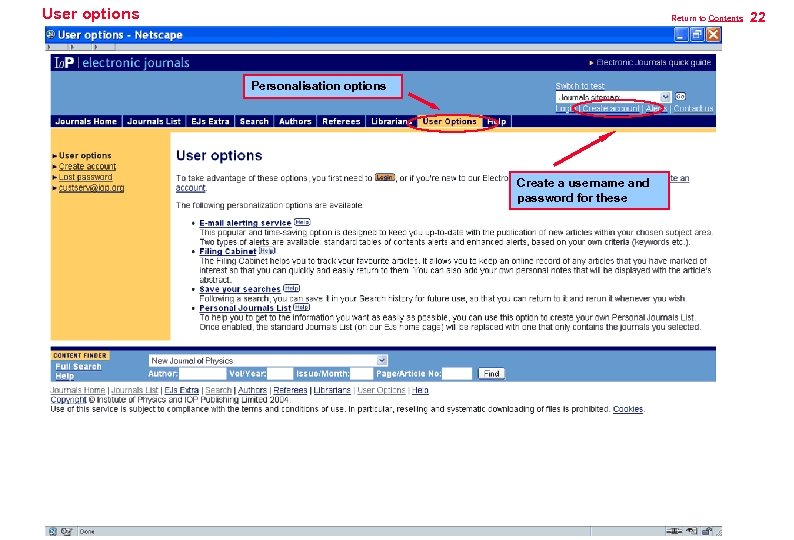
Task: Close the Netscape window
Action: click(713, 34)
